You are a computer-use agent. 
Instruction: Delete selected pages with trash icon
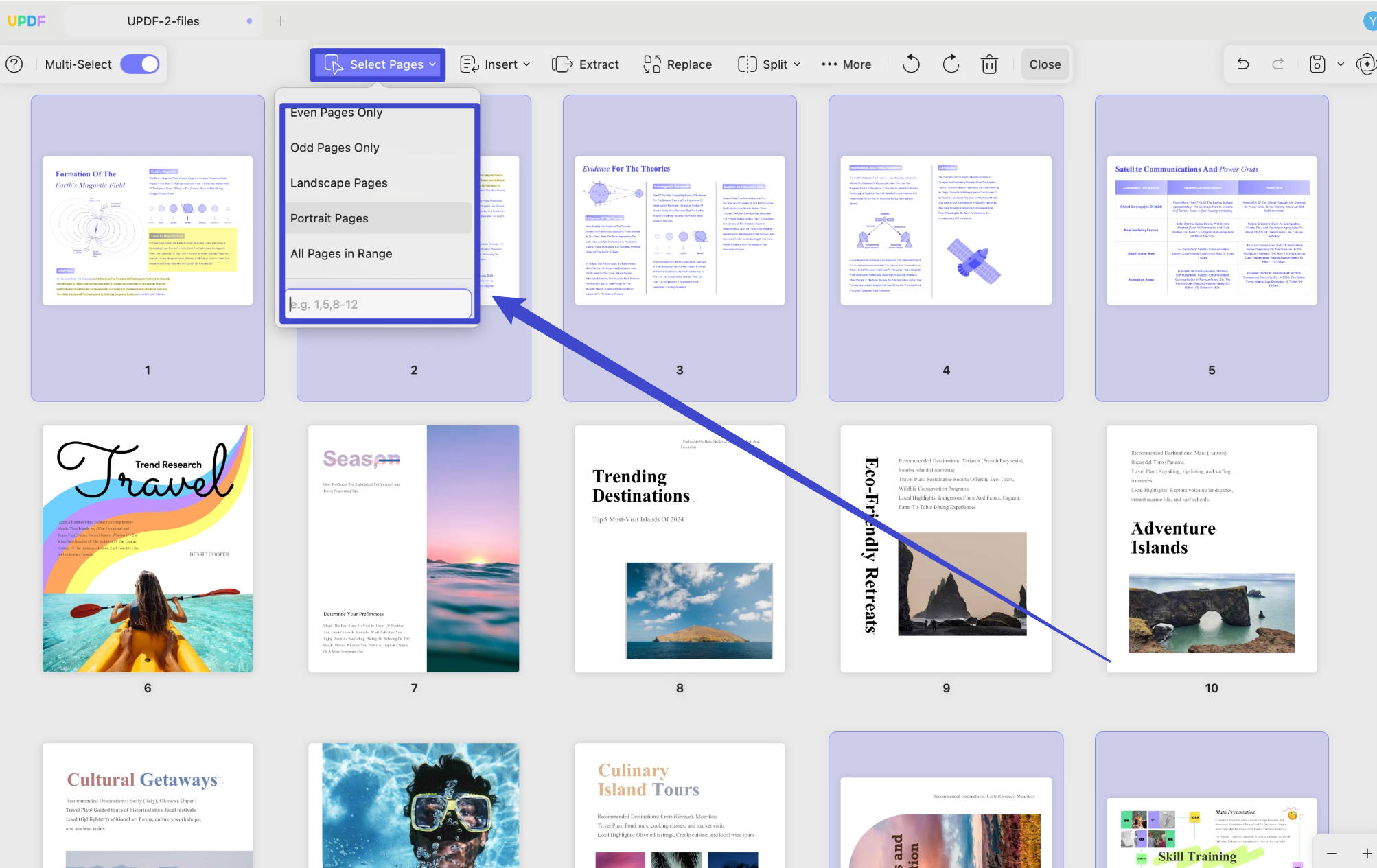pos(989,64)
